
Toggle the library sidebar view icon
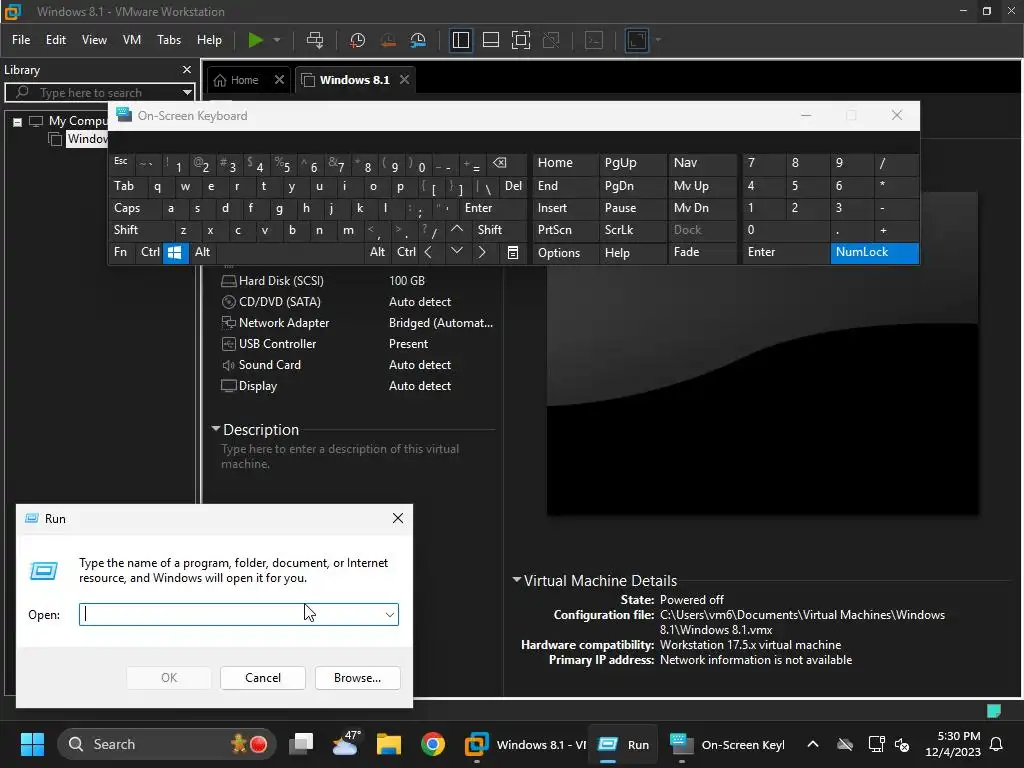tap(460, 40)
